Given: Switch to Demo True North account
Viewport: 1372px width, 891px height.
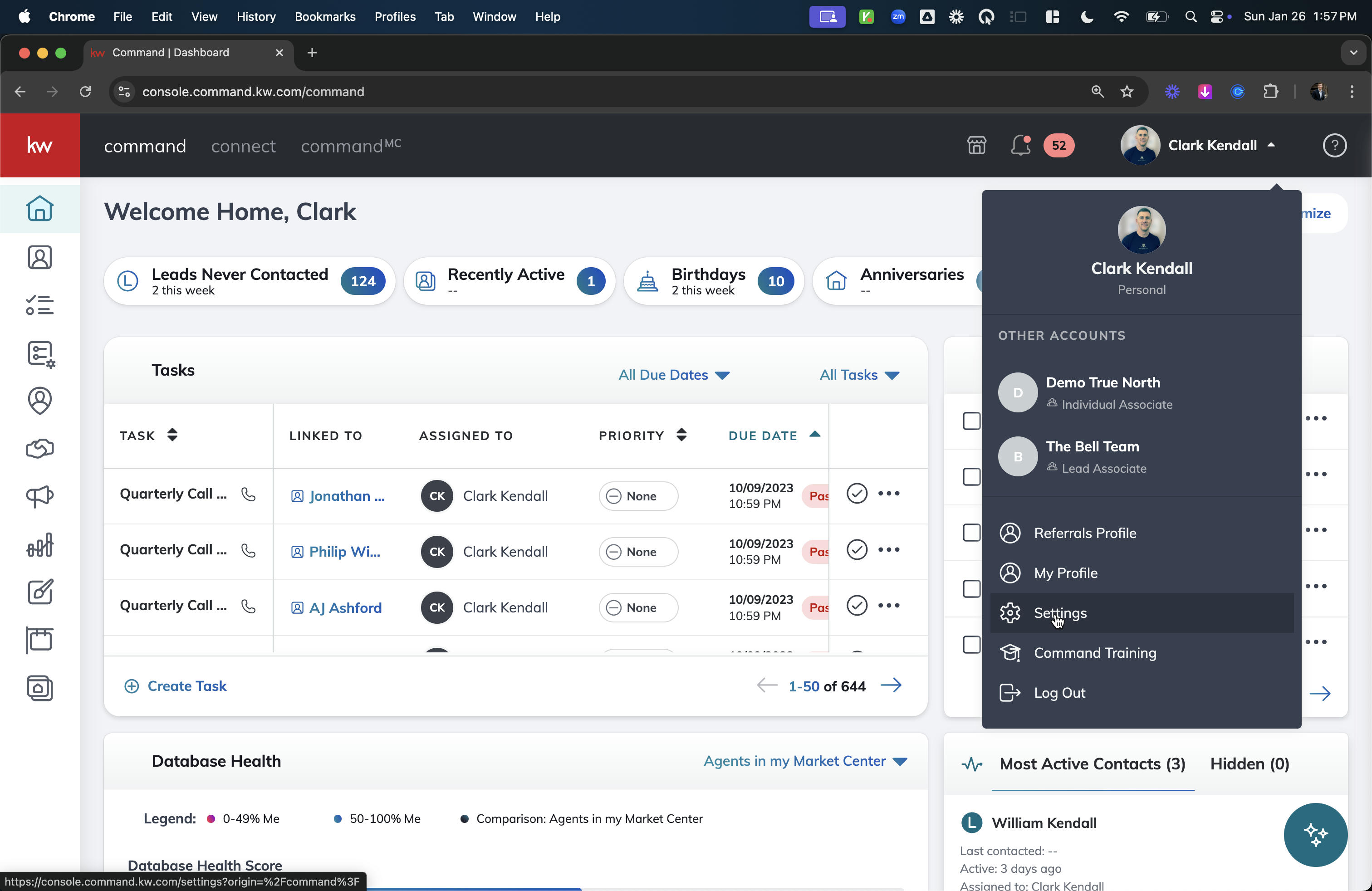Looking at the screenshot, I should click(1142, 392).
